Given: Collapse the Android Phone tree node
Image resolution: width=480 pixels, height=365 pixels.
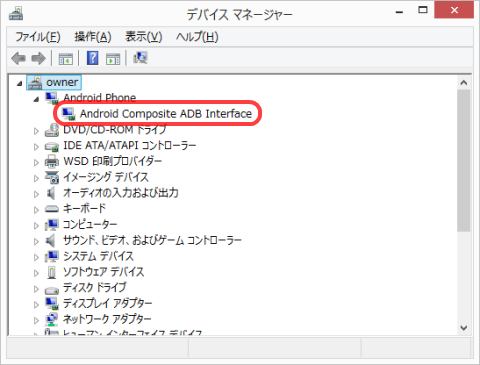Looking at the screenshot, I should 36,99.
